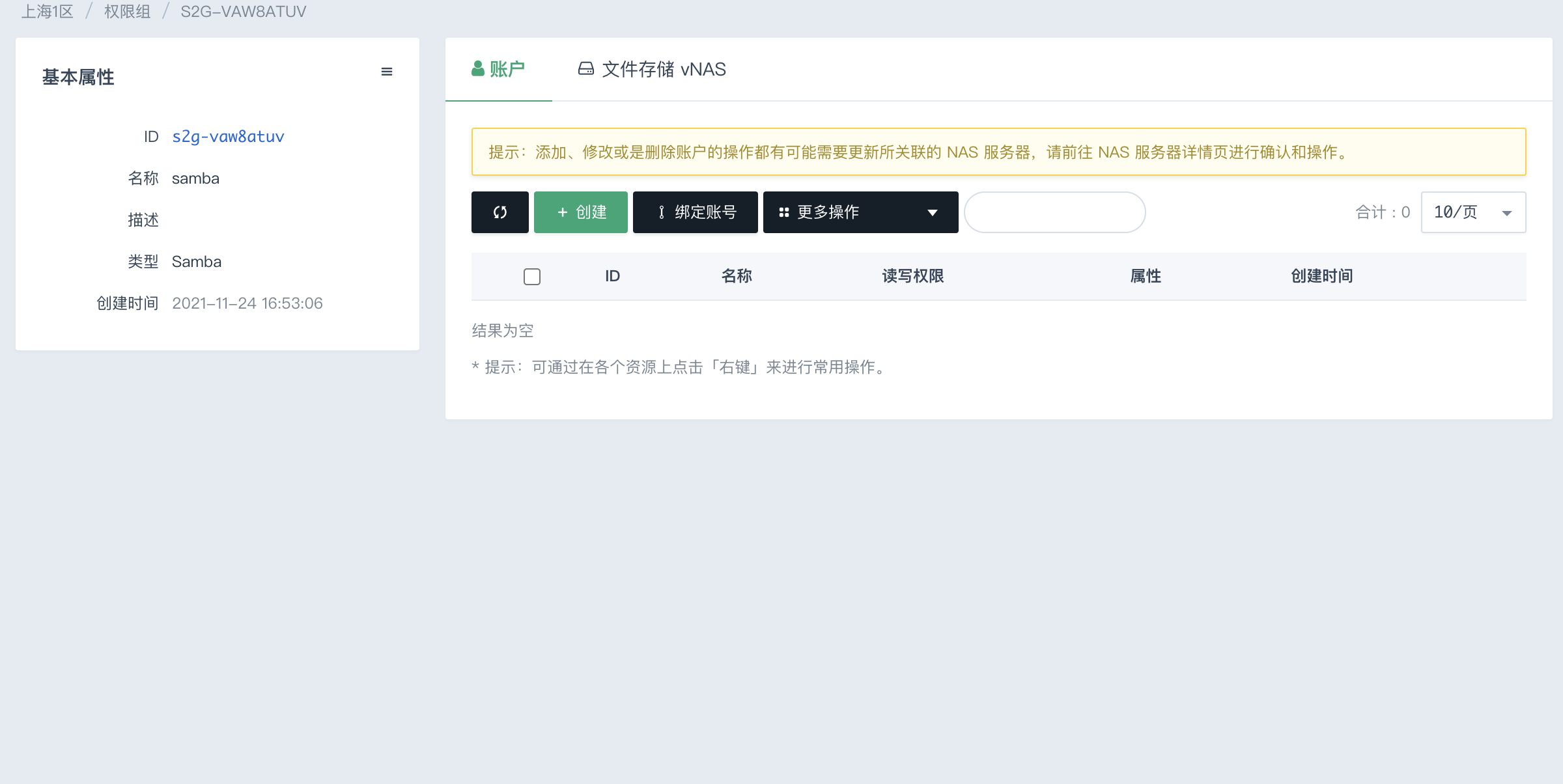Viewport: 1563px width, 784px height.
Task: Open the 基本属性 hamburger menu icon
Action: click(x=387, y=72)
